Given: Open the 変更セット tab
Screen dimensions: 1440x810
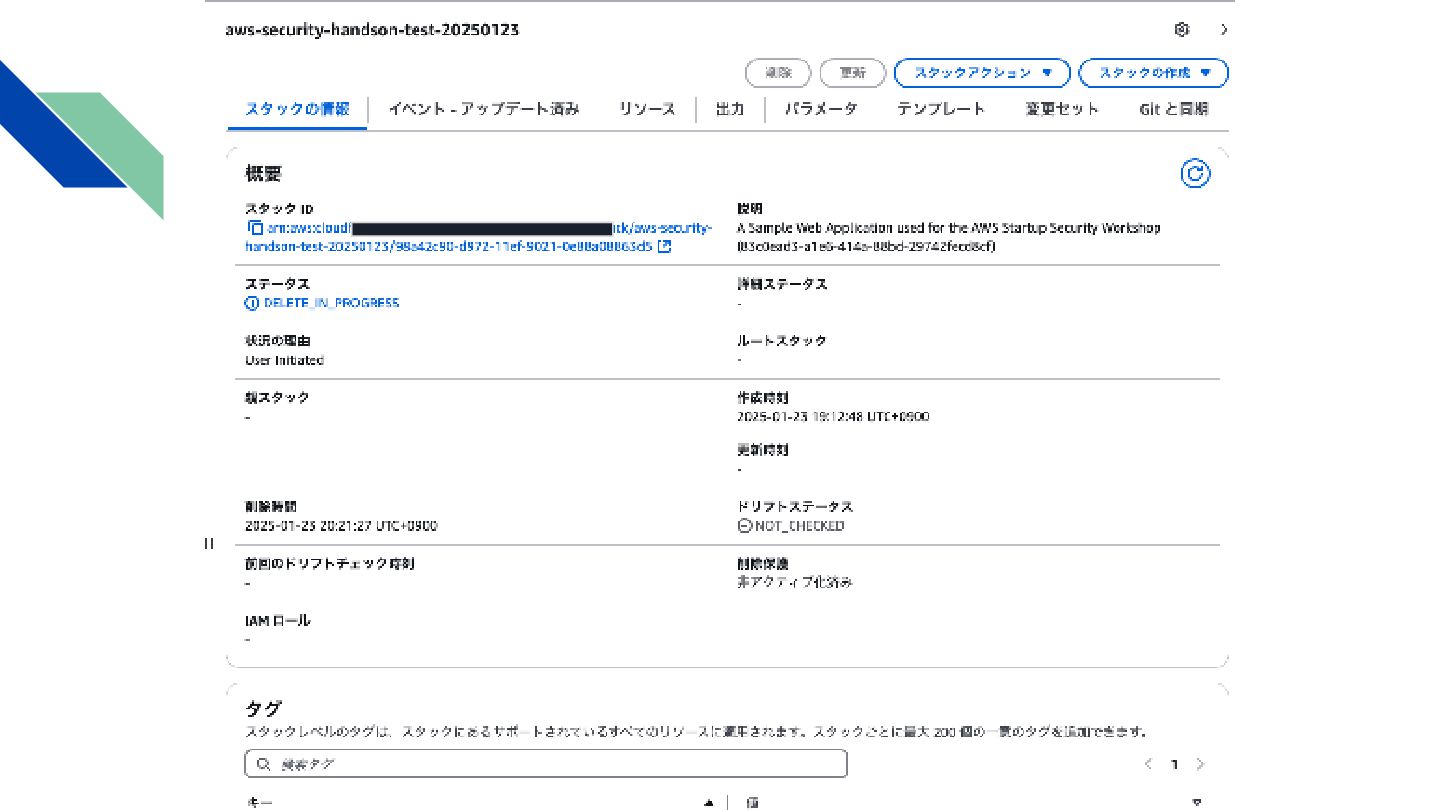Looking at the screenshot, I should 1062,109.
